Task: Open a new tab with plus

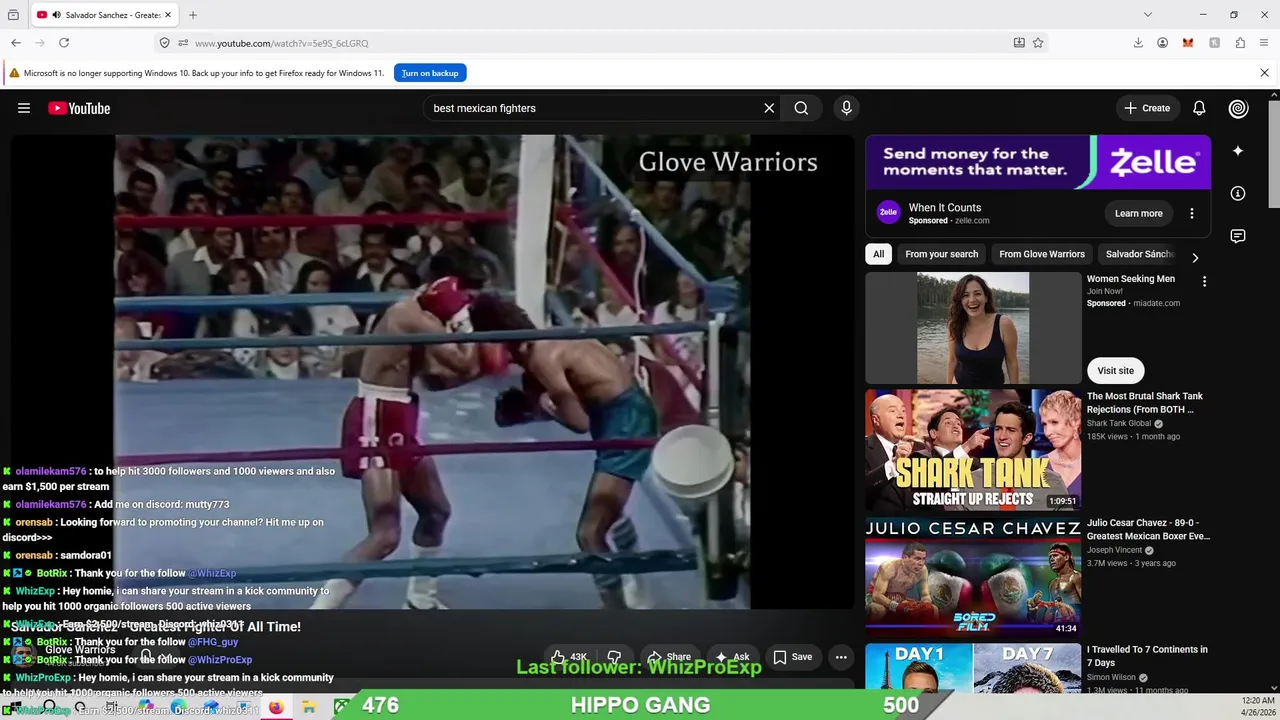Action: click(x=193, y=15)
